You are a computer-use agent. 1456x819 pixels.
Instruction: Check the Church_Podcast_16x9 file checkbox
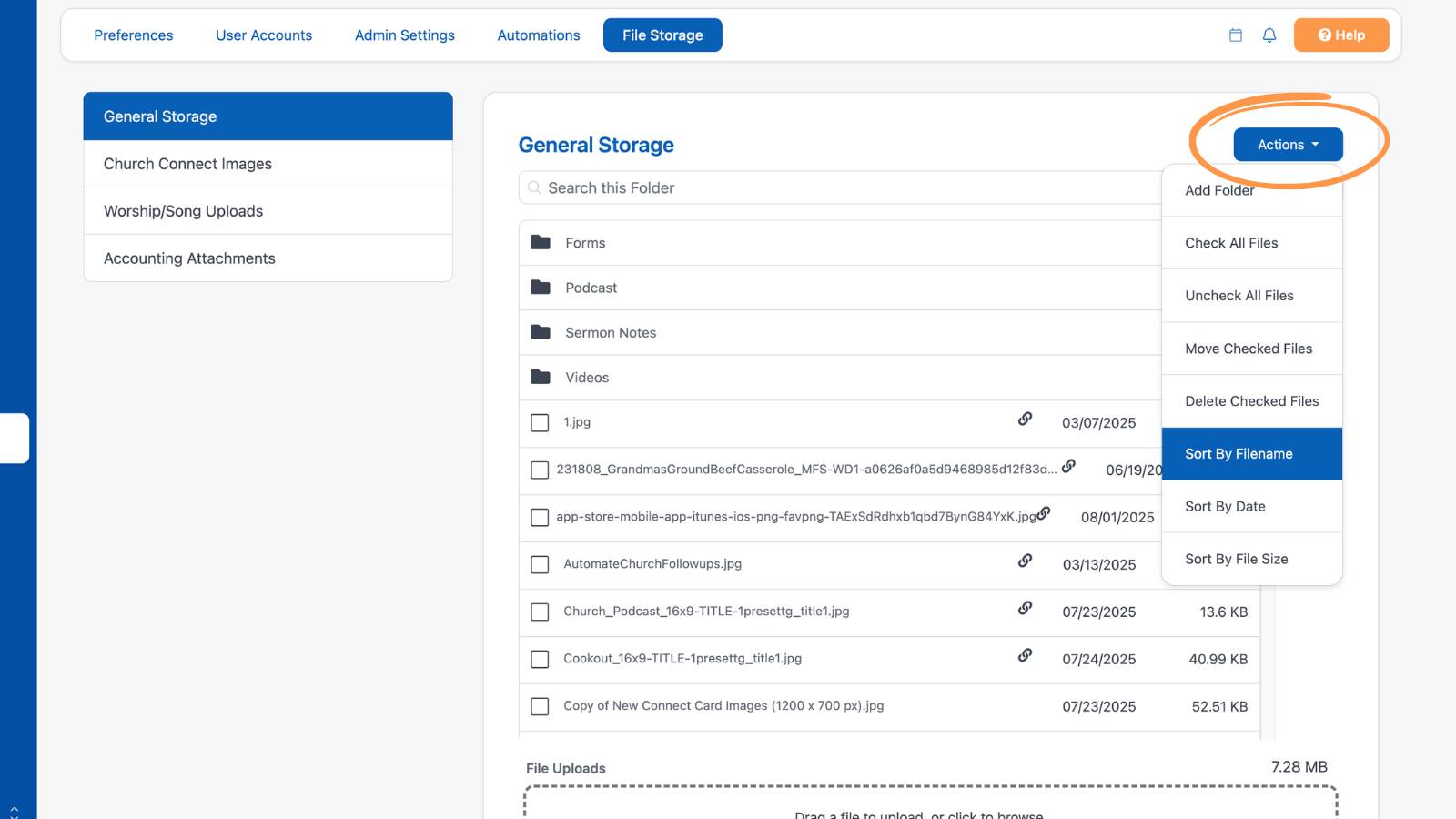click(540, 612)
